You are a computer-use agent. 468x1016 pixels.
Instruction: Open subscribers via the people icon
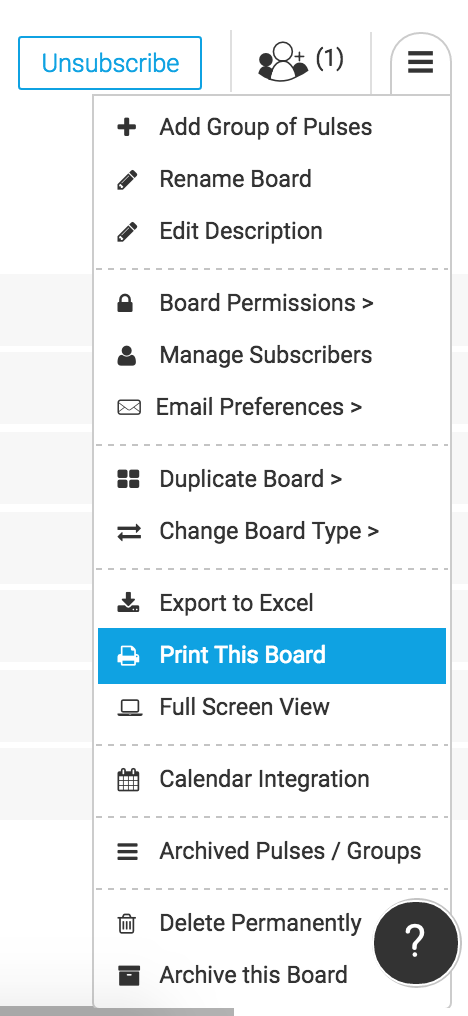tap(283, 61)
